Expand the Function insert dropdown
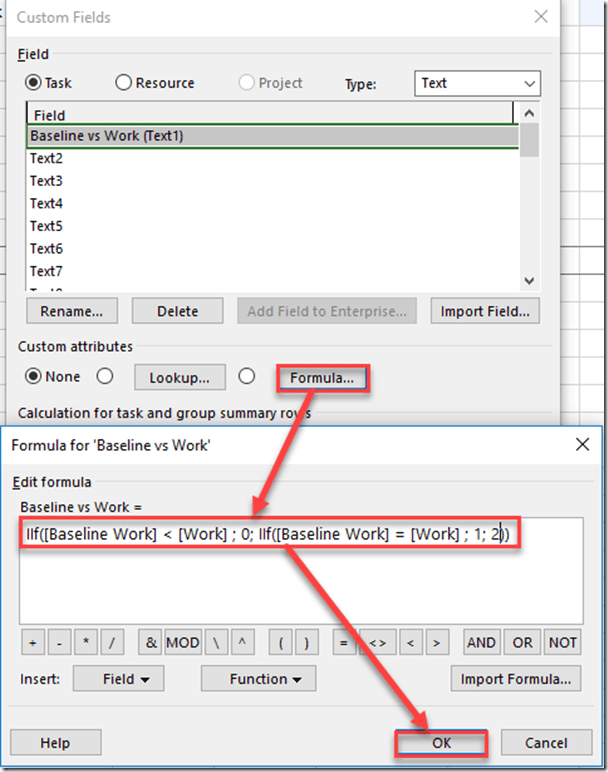 258,679
